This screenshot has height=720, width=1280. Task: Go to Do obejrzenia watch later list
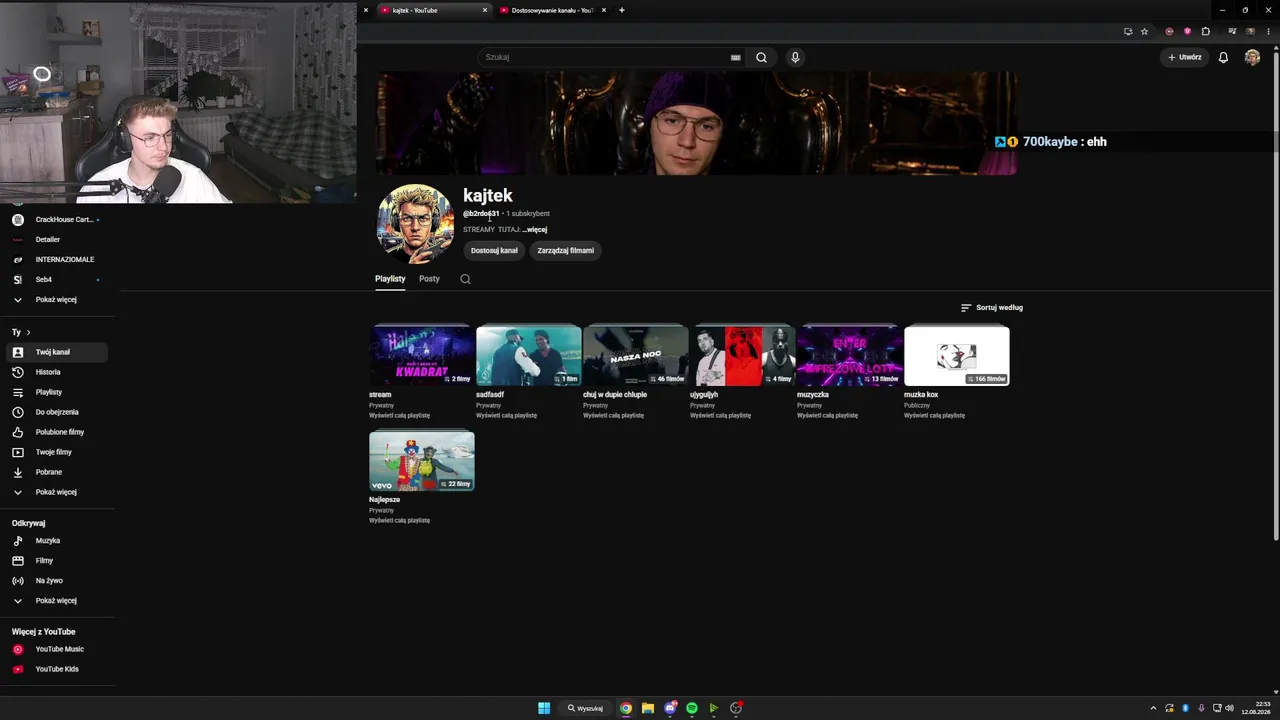[x=57, y=412]
